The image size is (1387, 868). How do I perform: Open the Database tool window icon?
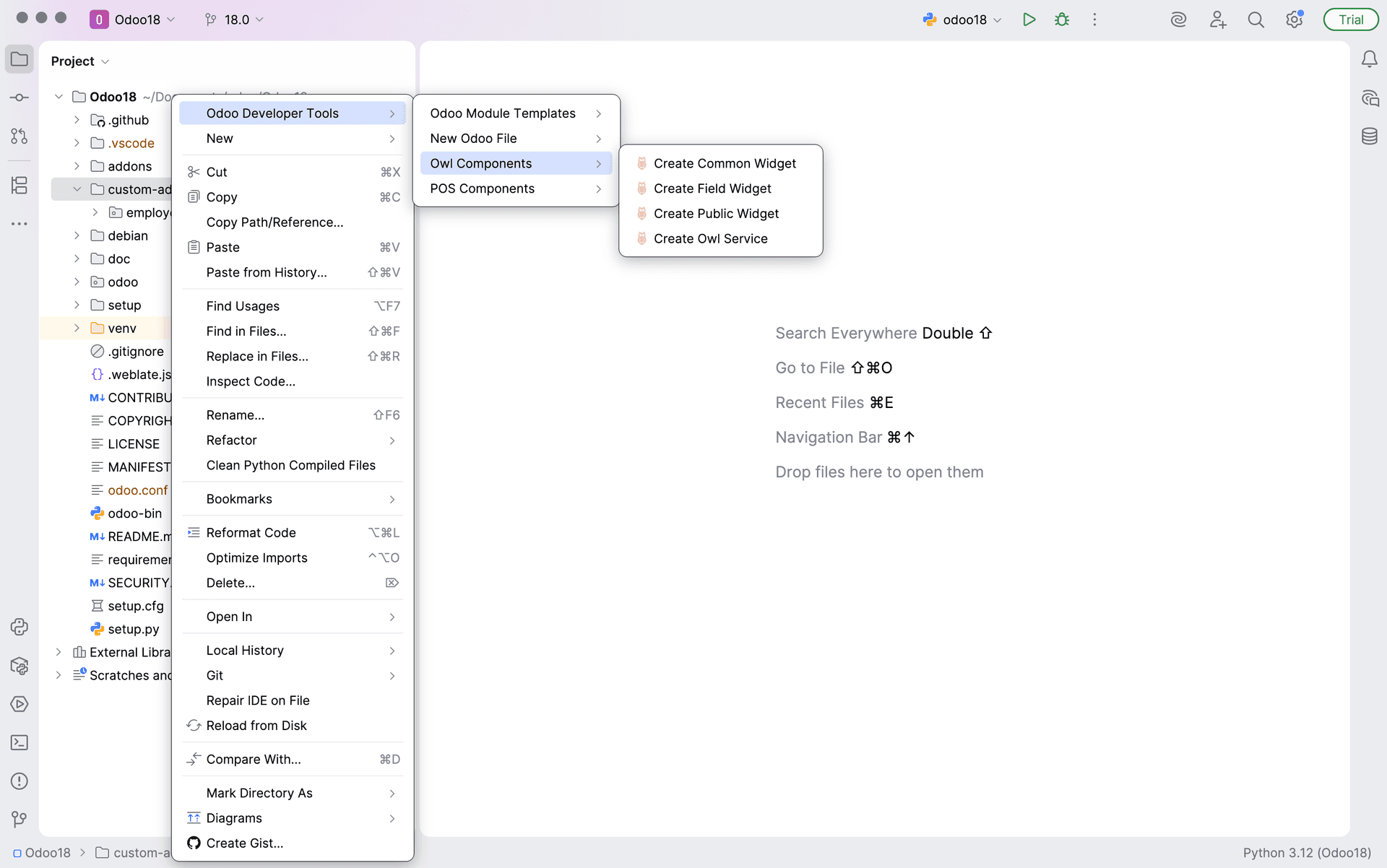pos(1369,136)
